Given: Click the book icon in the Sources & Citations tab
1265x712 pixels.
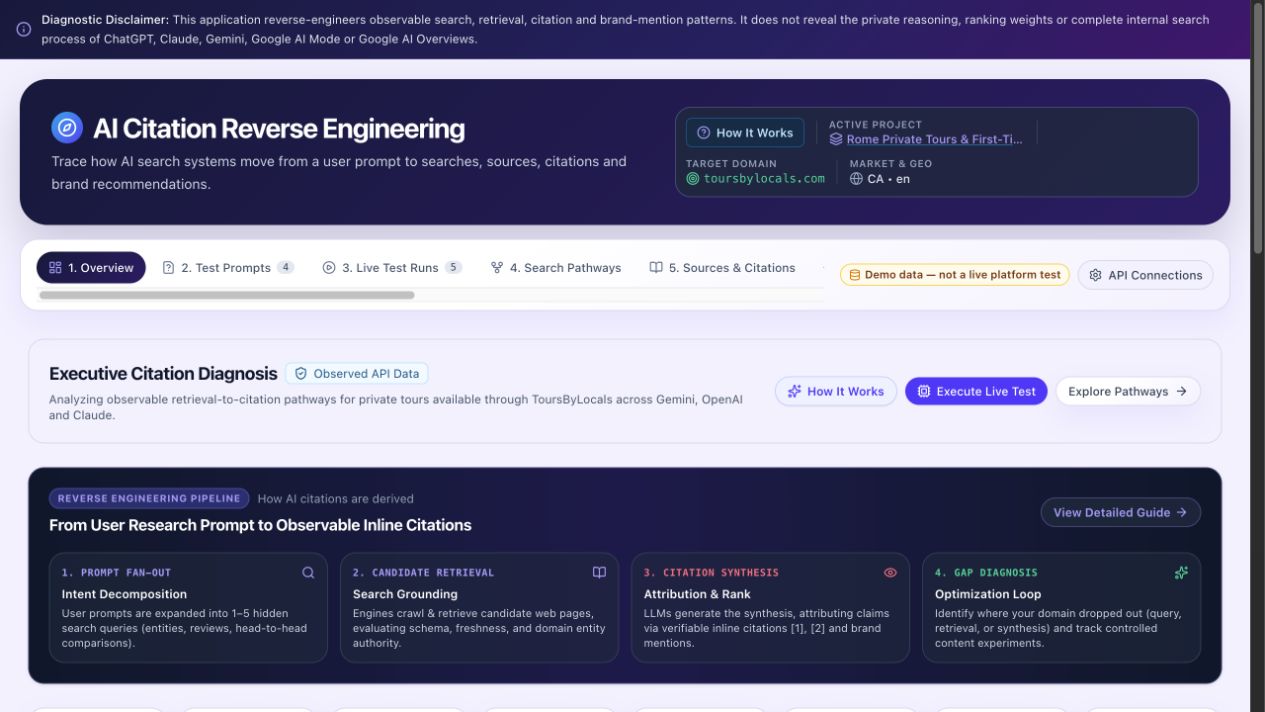Looking at the screenshot, I should [656, 268].
